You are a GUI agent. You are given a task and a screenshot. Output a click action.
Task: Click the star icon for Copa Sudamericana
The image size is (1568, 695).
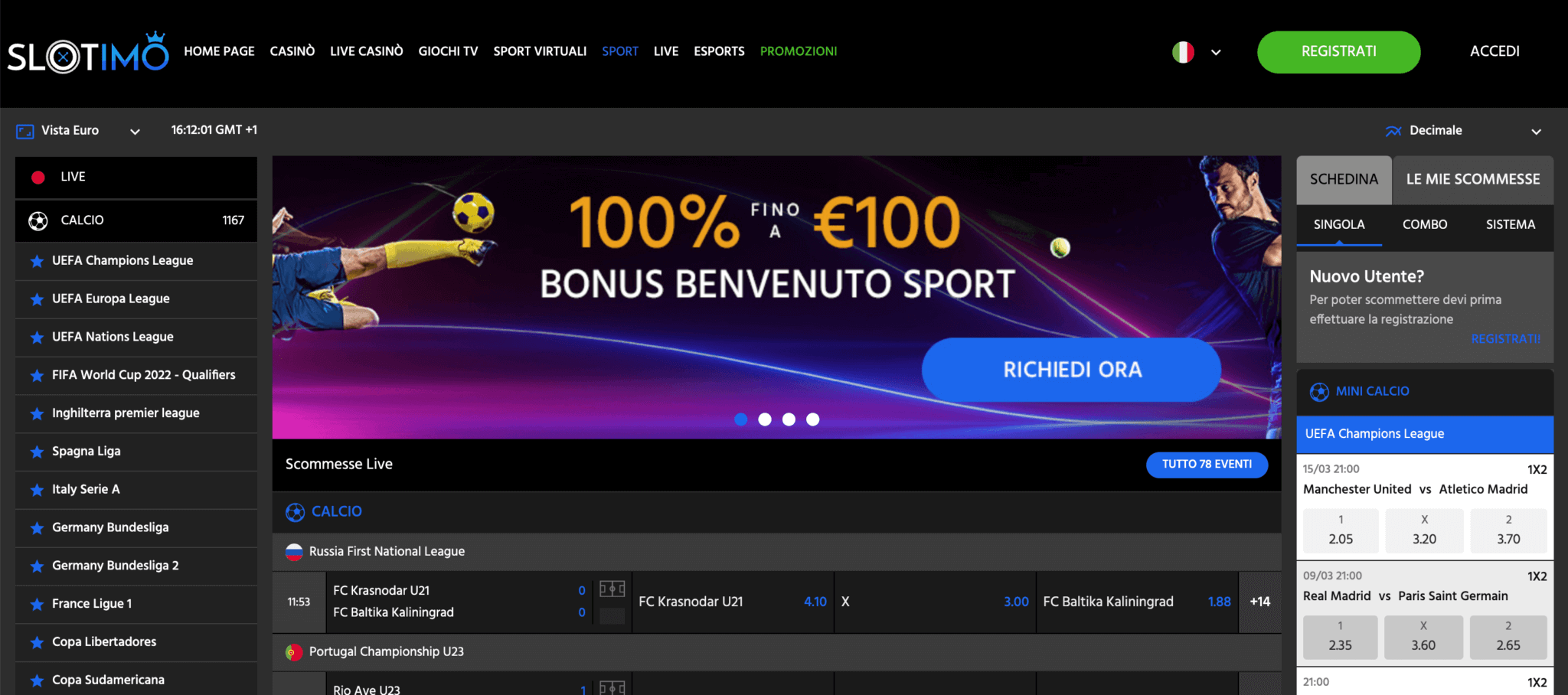[x=36, y=680]
